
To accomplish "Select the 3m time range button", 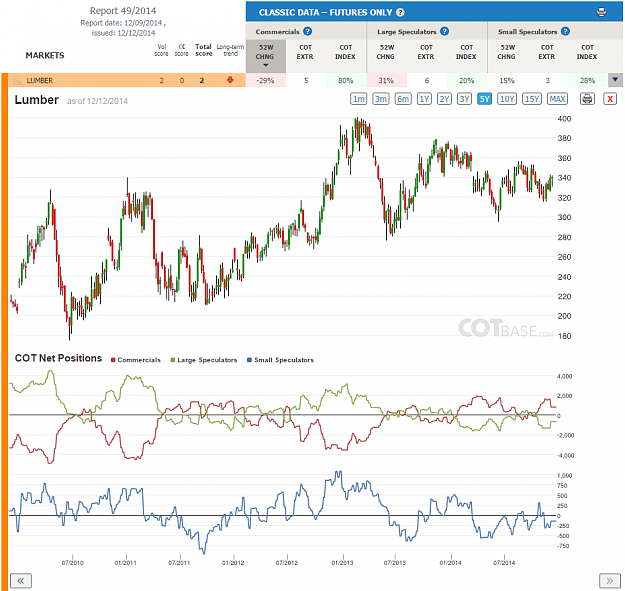I will click(x=381, y=98).
